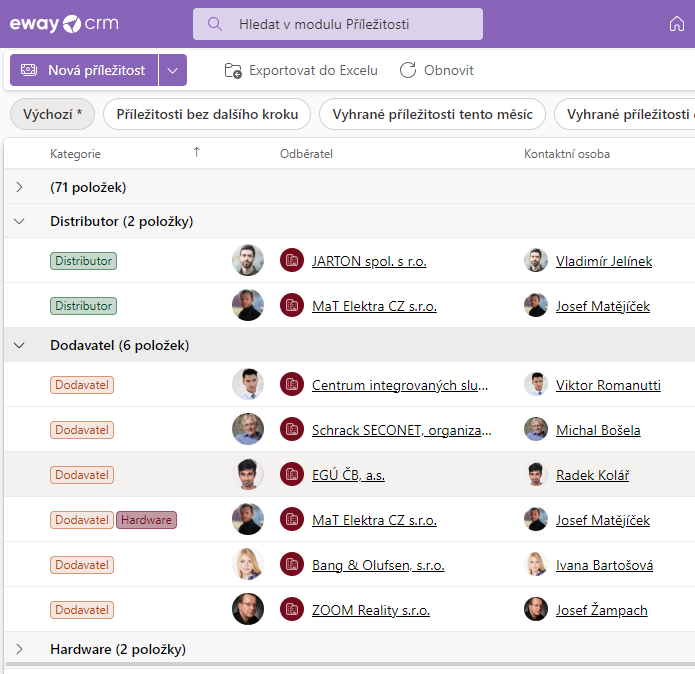This screenshot has width=695, height=674.
Task: Click the sort arrow in Kategorie column
Action: (x=196, y=153)
